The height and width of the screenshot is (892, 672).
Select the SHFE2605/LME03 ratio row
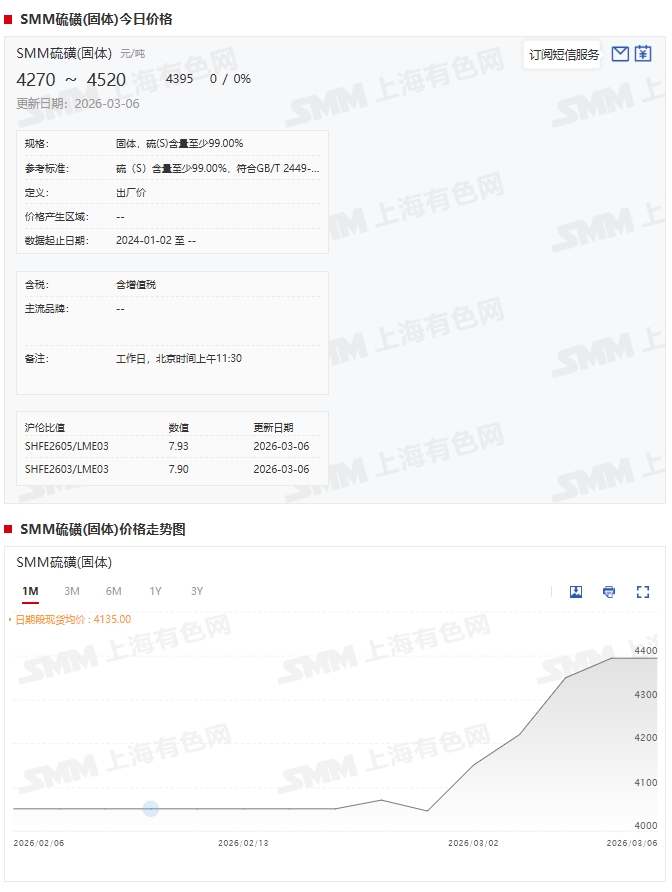[x=172, y=447]
